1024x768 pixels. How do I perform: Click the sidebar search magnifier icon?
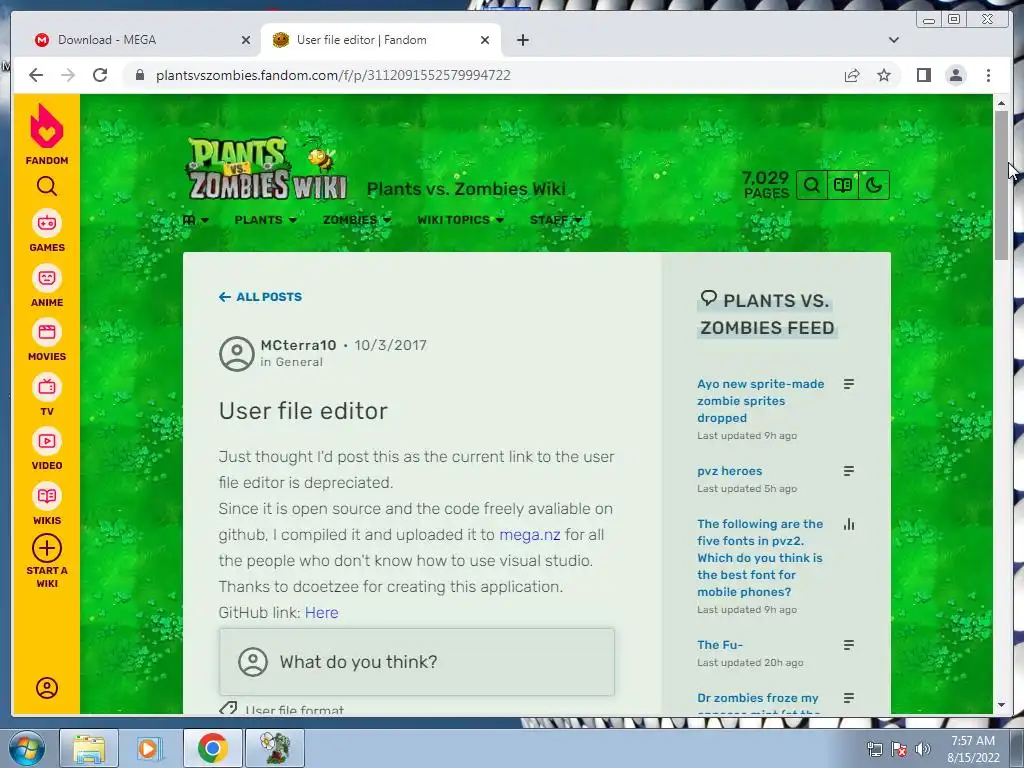coord(46,187)
